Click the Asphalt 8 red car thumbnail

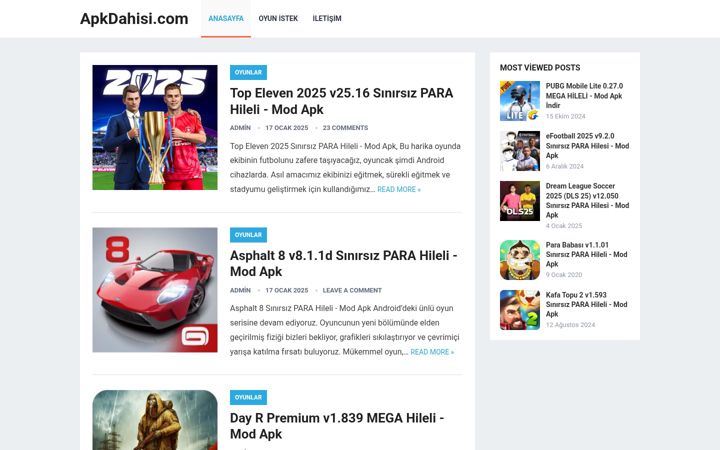(x=155, y=290)
